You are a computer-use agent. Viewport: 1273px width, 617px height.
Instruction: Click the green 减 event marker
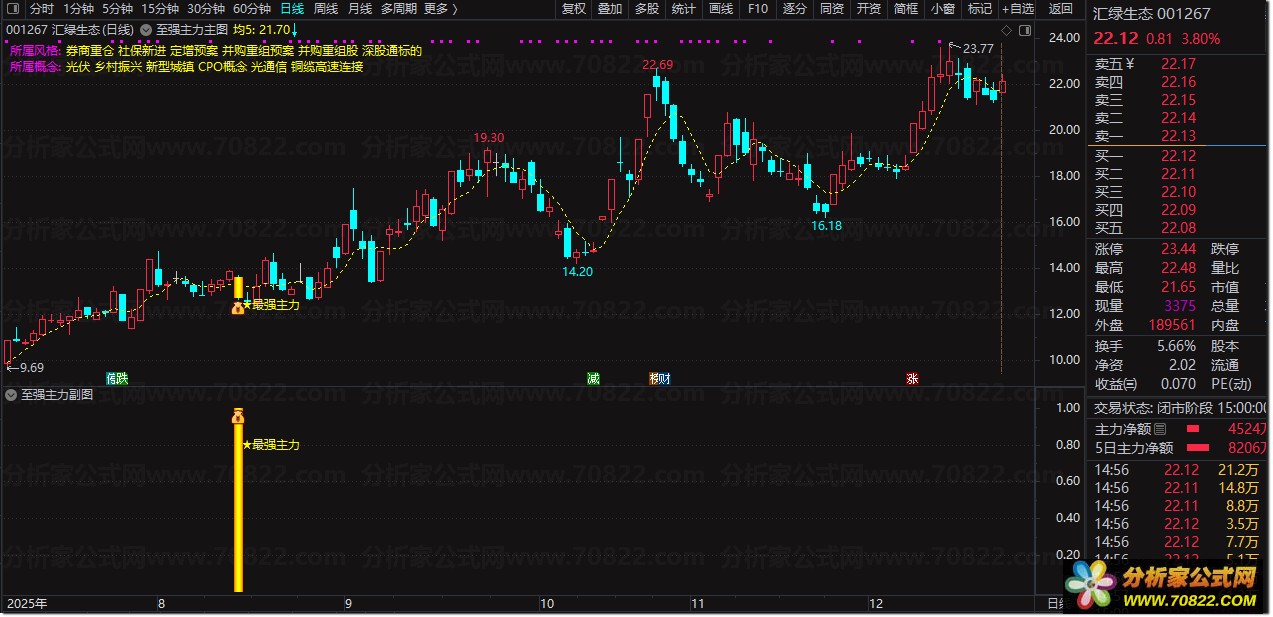(x=594, y=378)
